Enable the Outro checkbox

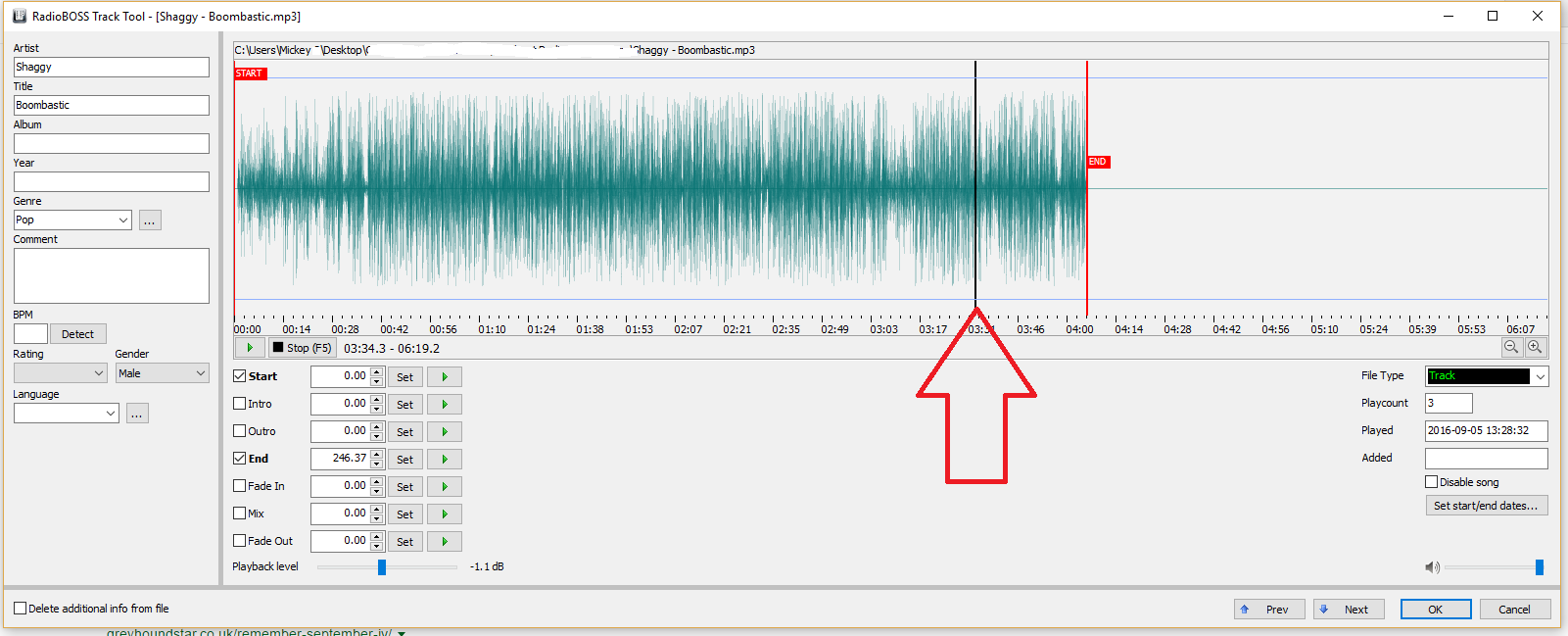(240, 431)
